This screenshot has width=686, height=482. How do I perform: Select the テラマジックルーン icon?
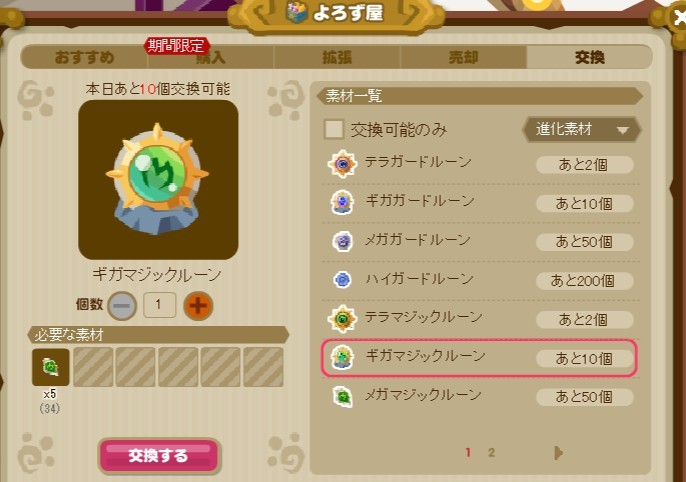click(343, 318)
